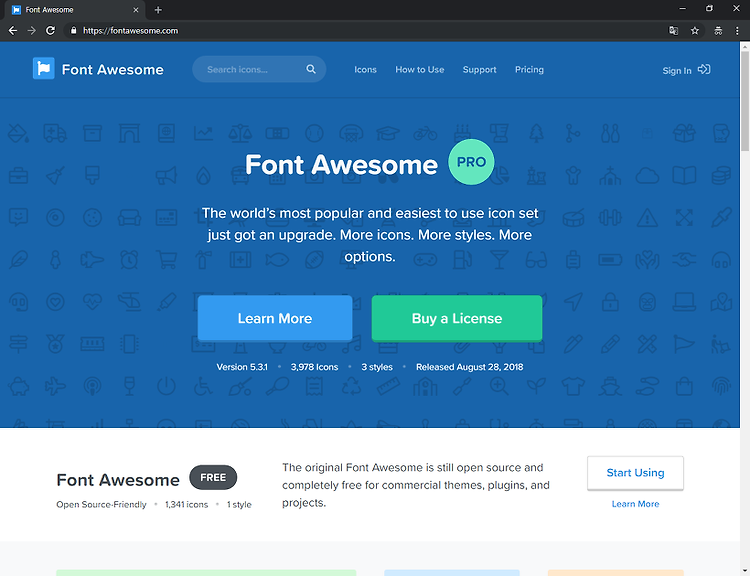Click the Font Awesome hero heading

pos(341,165)
